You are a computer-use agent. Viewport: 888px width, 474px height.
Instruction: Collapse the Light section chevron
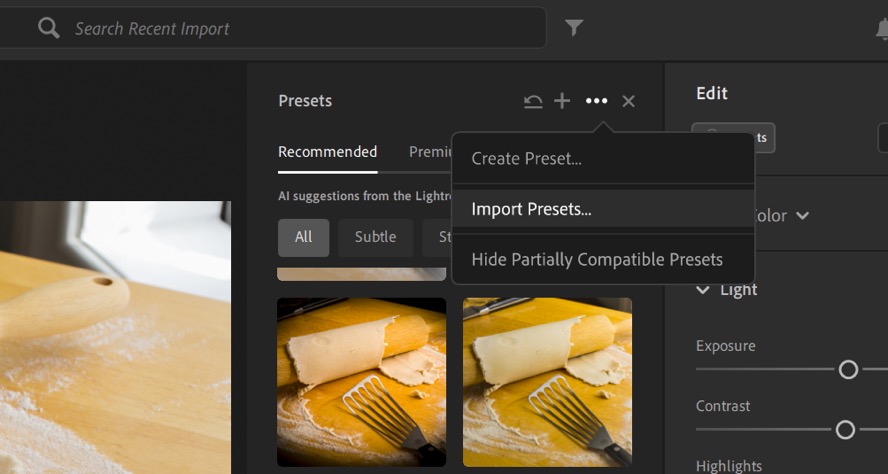pyautogui.click(x=703, y=290)
